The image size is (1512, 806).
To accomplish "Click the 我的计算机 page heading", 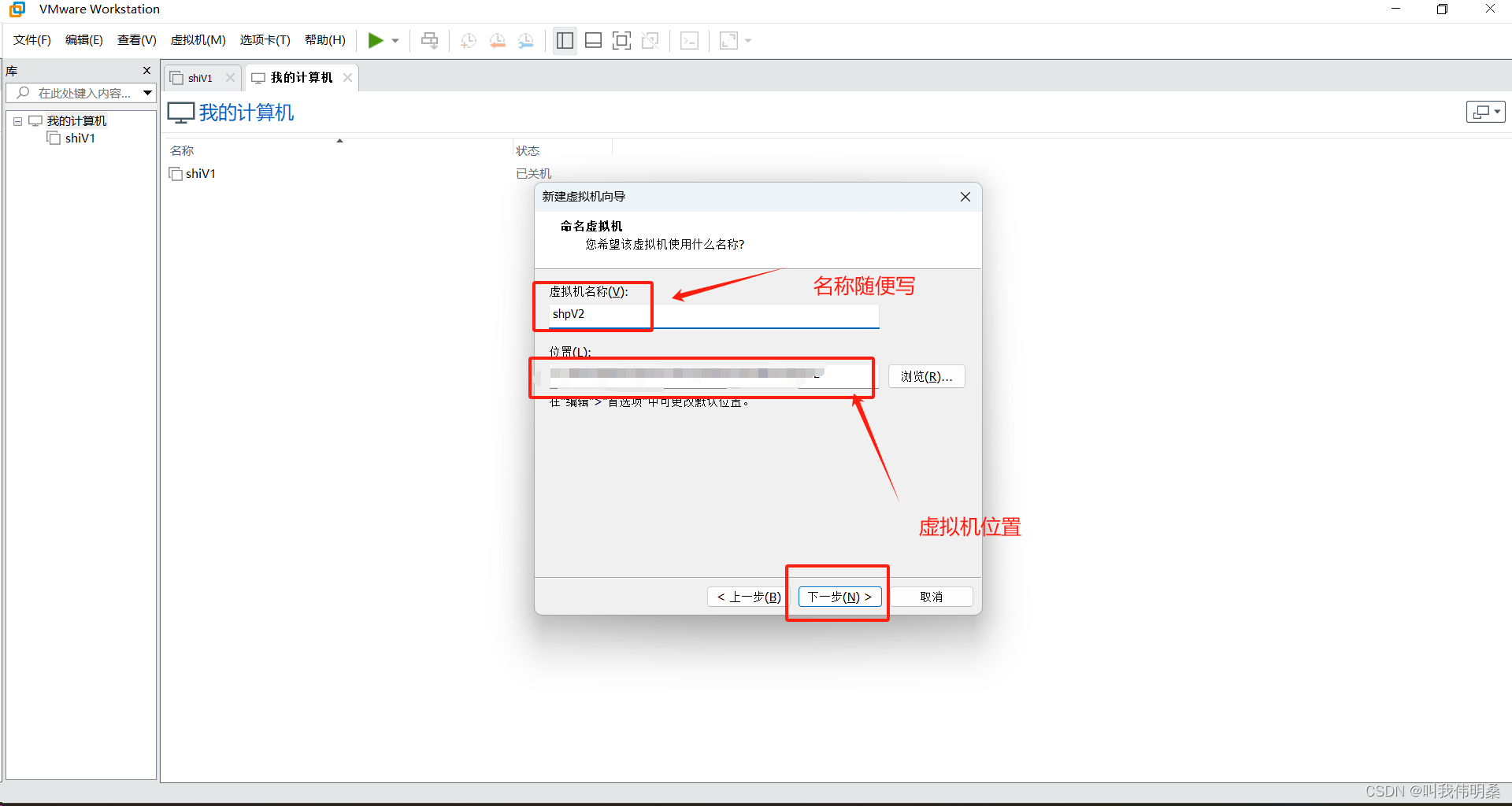I will 246,113.
